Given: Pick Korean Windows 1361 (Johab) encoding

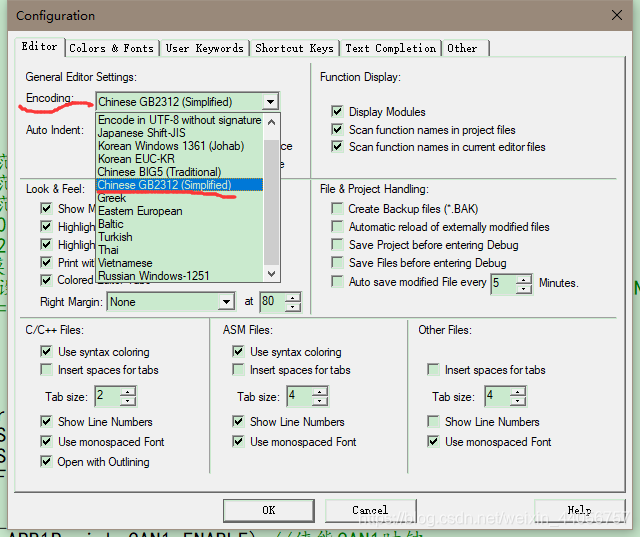Looking at the screenshot, I should tap(180, 146).
